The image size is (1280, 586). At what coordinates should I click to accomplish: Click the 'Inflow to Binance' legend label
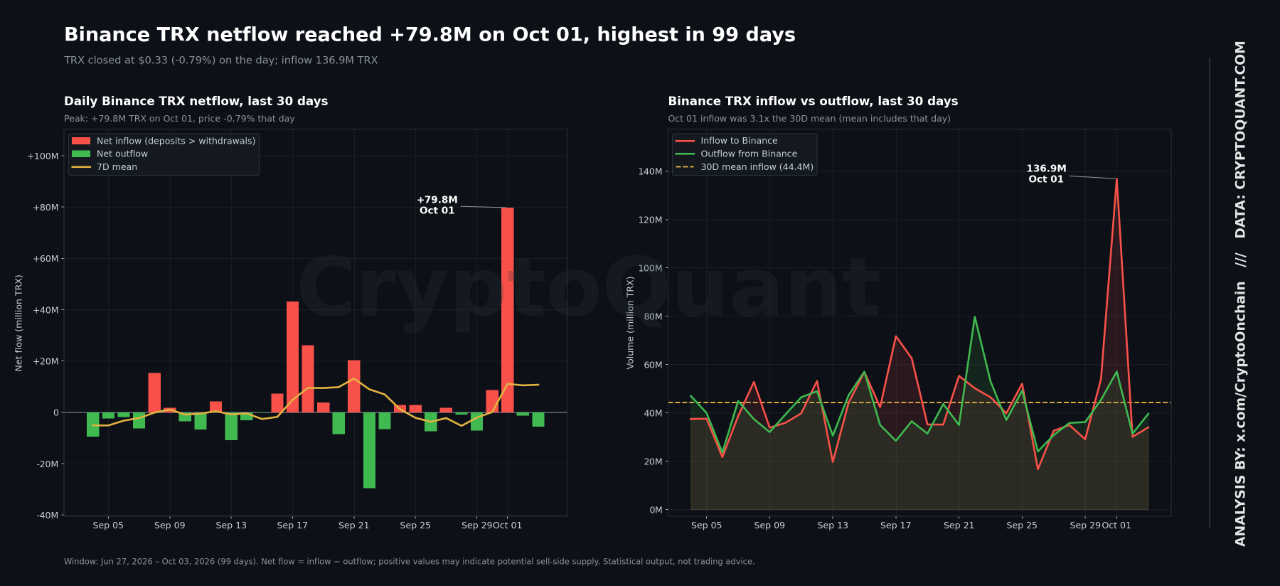click(739, 141)
